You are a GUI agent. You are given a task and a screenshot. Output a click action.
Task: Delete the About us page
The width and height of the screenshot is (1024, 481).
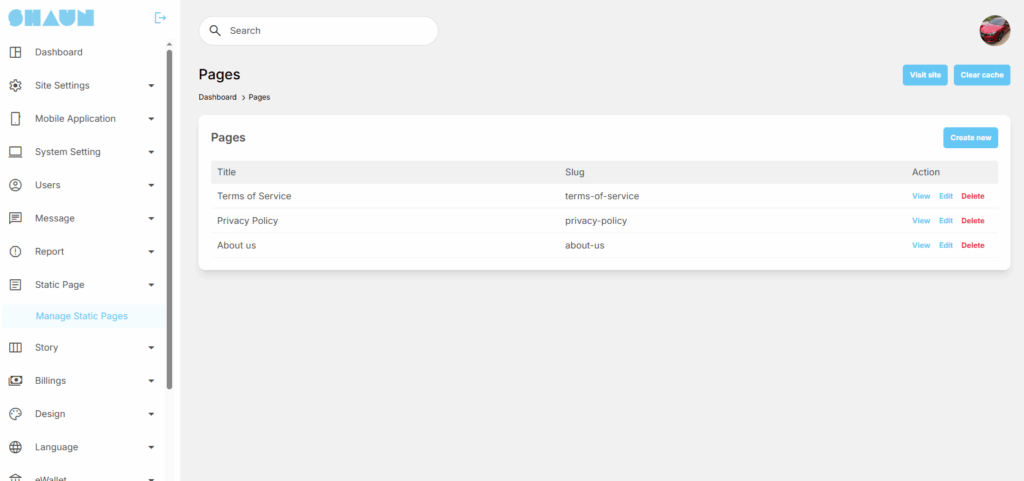point(972,245)
